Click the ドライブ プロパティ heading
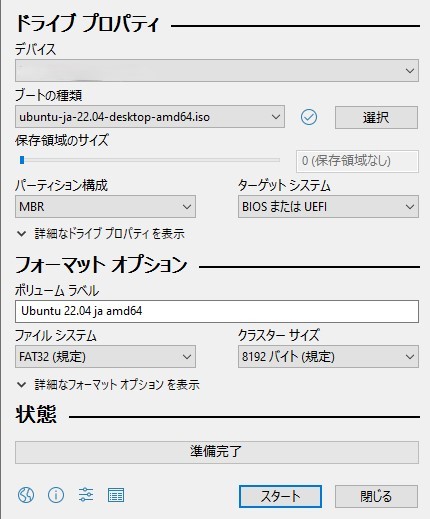The image size is (430, 519). tap(87, 23)
